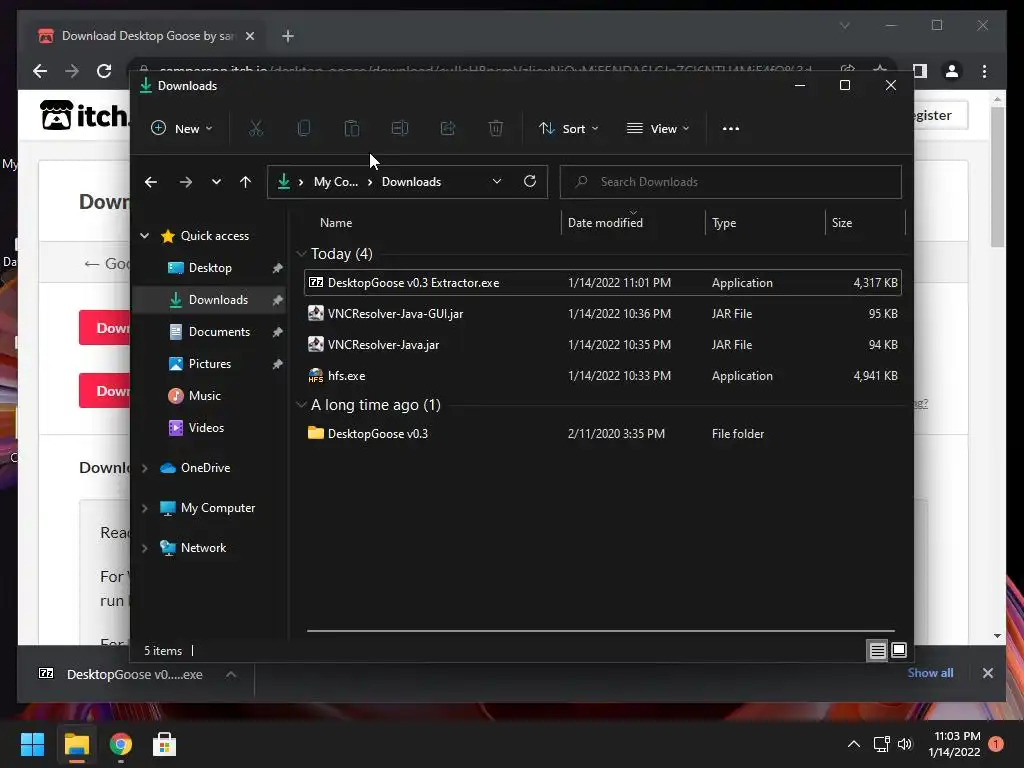
Task: Expand the Network tree node
Action: (x=144, y=548)
